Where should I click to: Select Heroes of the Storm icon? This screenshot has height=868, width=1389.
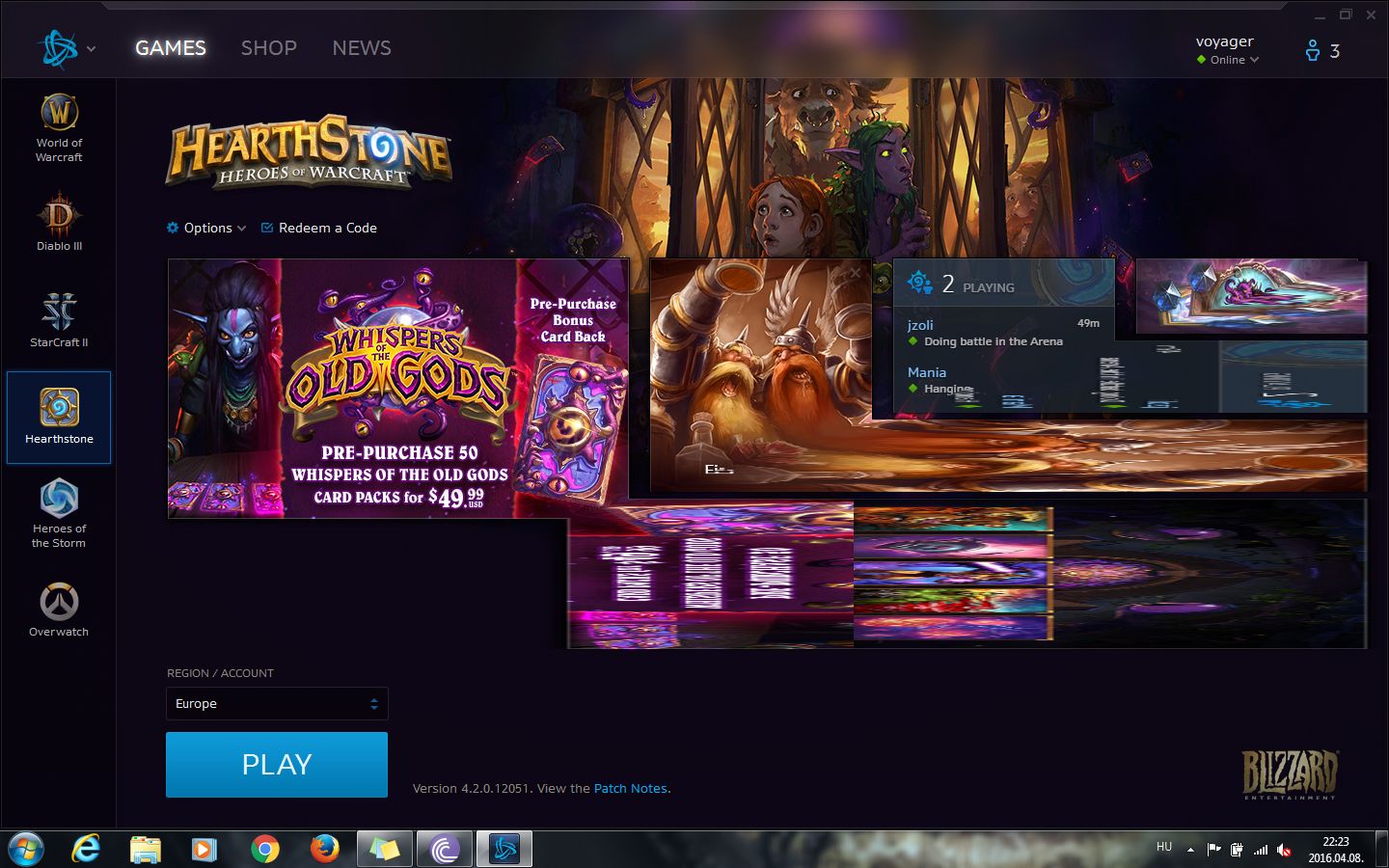point(59,499)
